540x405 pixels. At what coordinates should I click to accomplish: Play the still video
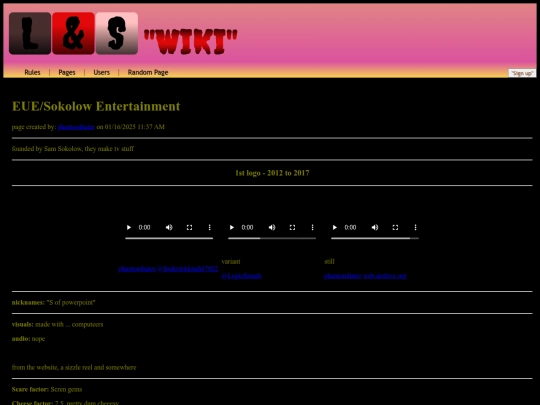pos(335,227)
